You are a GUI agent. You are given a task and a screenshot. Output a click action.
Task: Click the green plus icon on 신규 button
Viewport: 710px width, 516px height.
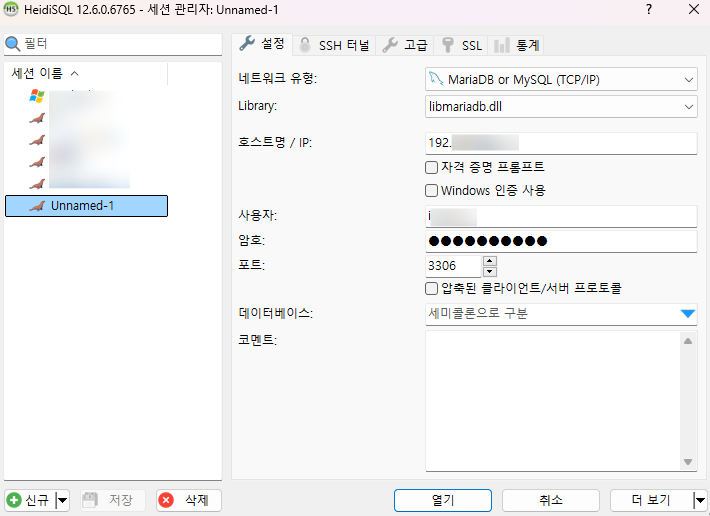click(14, 500)
